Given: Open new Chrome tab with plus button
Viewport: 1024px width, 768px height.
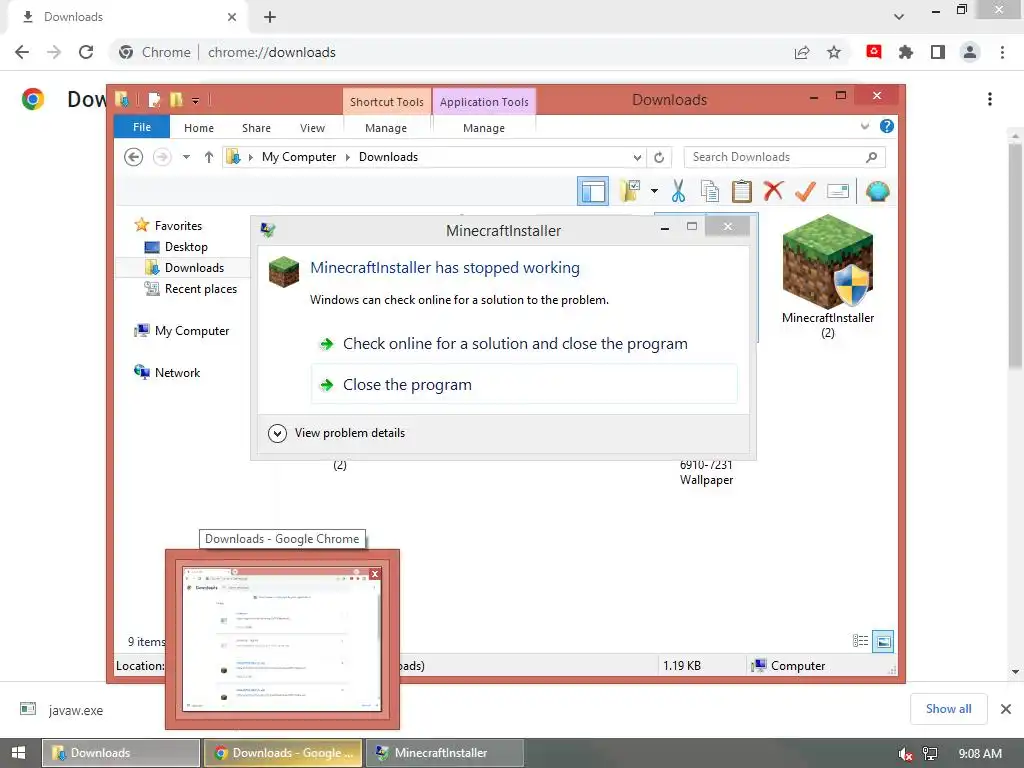Looking at the screenshot, I should pos(270,17).
